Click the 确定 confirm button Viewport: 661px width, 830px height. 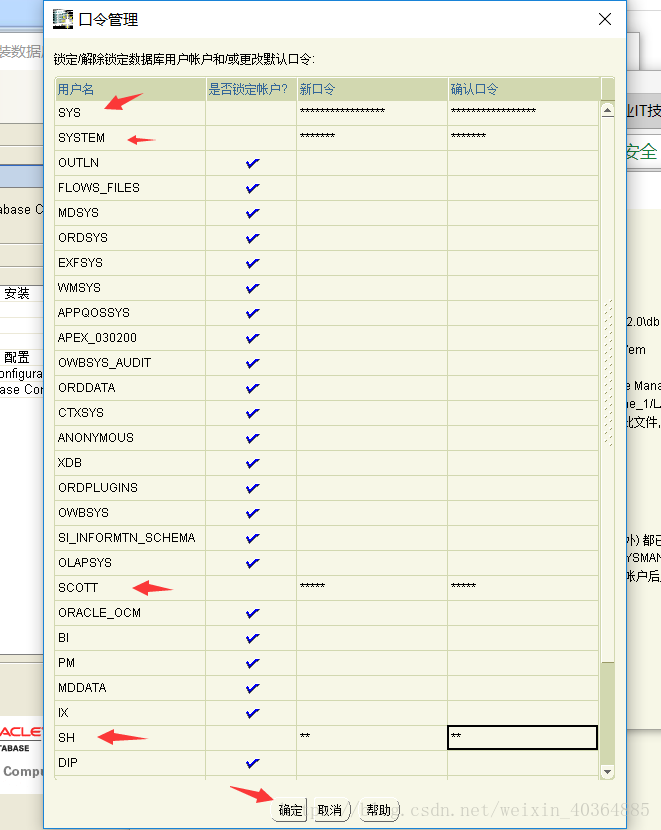pyautogui.click(x=289, y=810)
